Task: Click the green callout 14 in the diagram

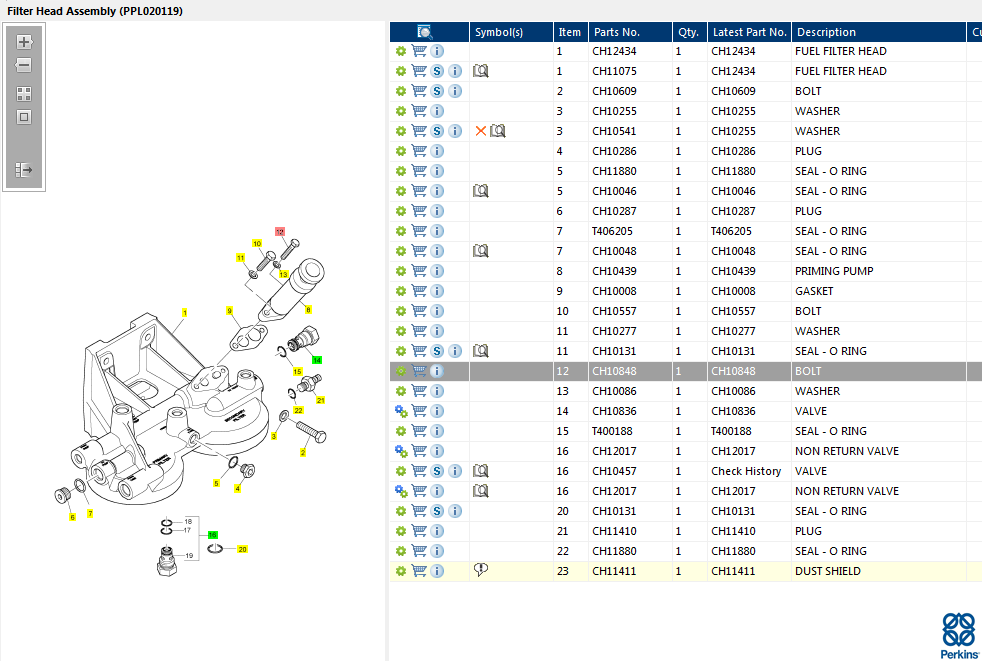Action: tap(316, 359)
